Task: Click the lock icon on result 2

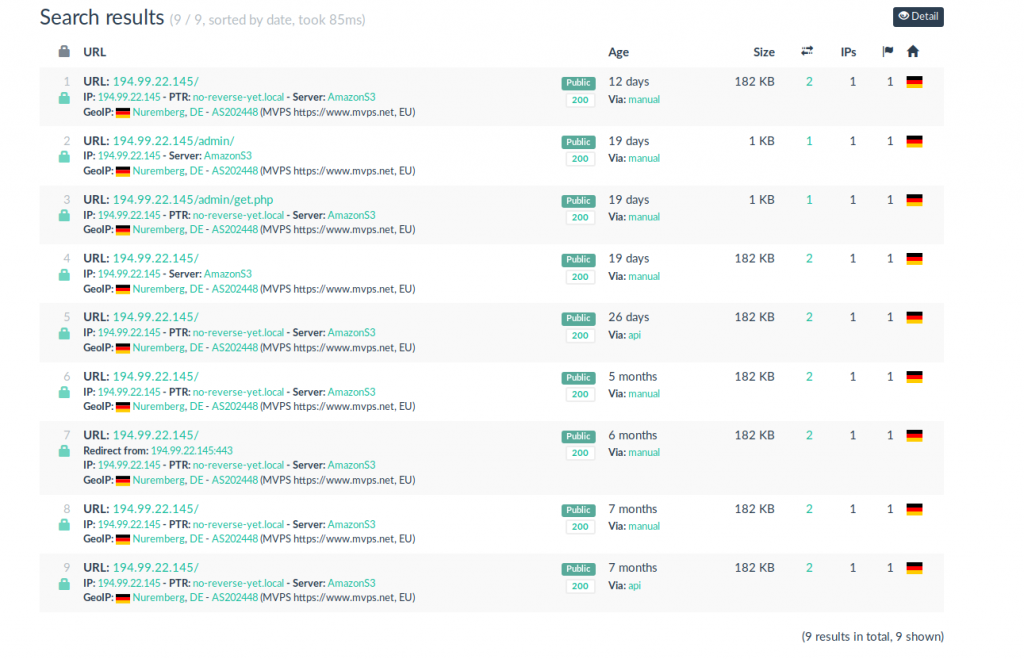Action: [x=64, y=157]
